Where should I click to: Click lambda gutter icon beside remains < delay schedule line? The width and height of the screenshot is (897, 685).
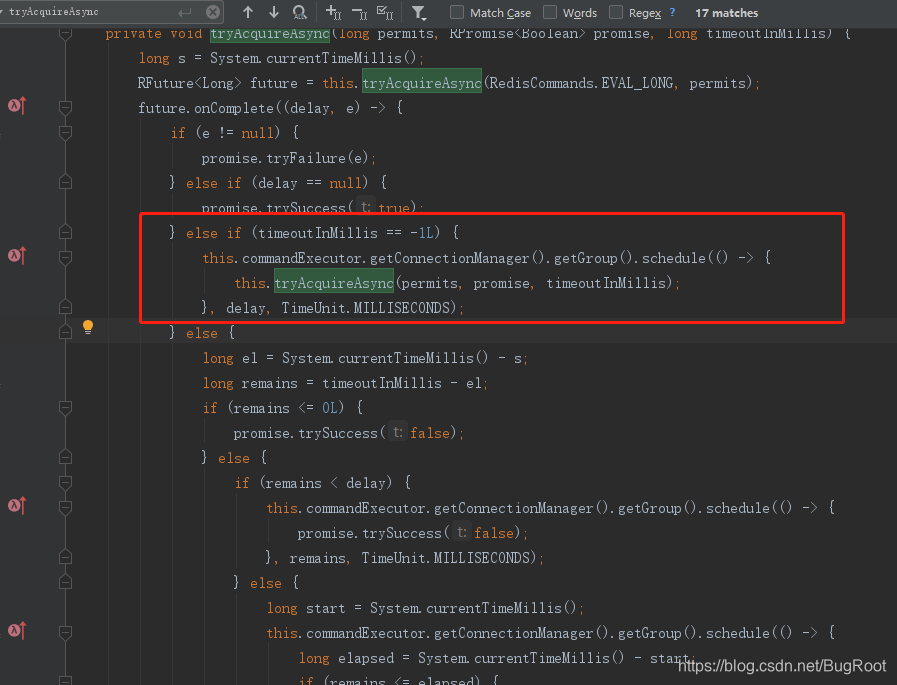(x=17, y=505)
